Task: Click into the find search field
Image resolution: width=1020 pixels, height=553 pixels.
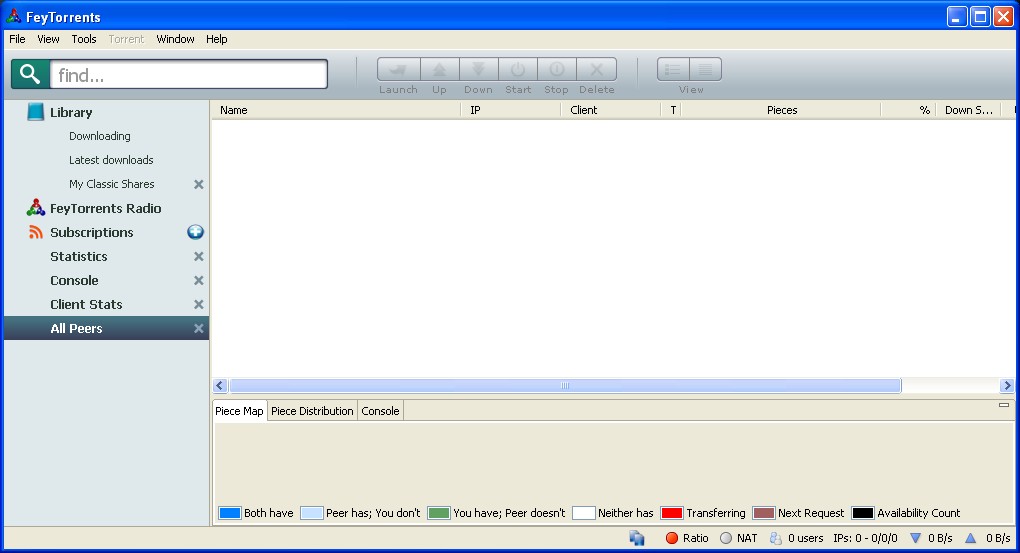Action: pyautogui.click(x=189, y=74)
